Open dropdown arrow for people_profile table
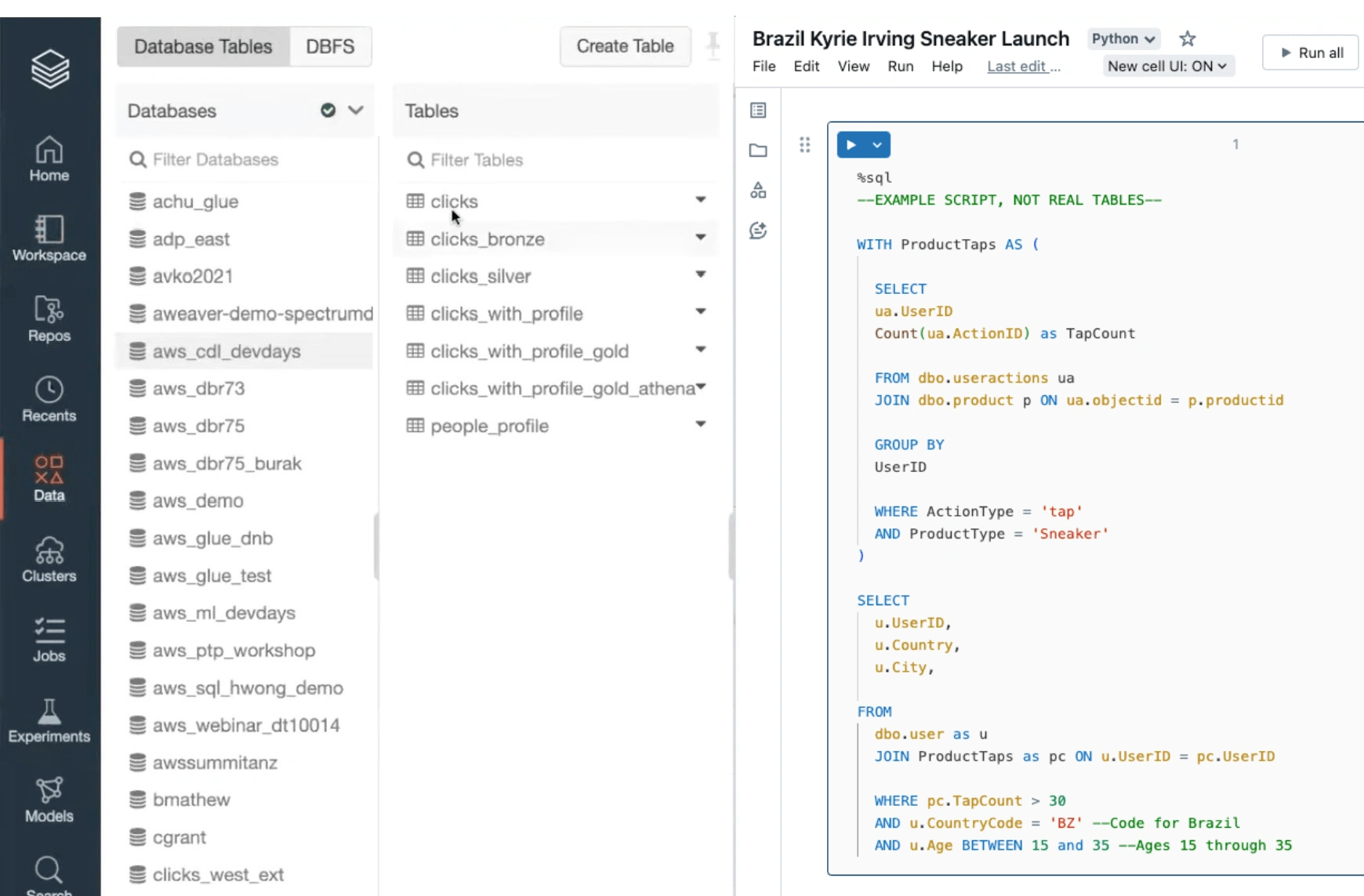 click(701, 424)
